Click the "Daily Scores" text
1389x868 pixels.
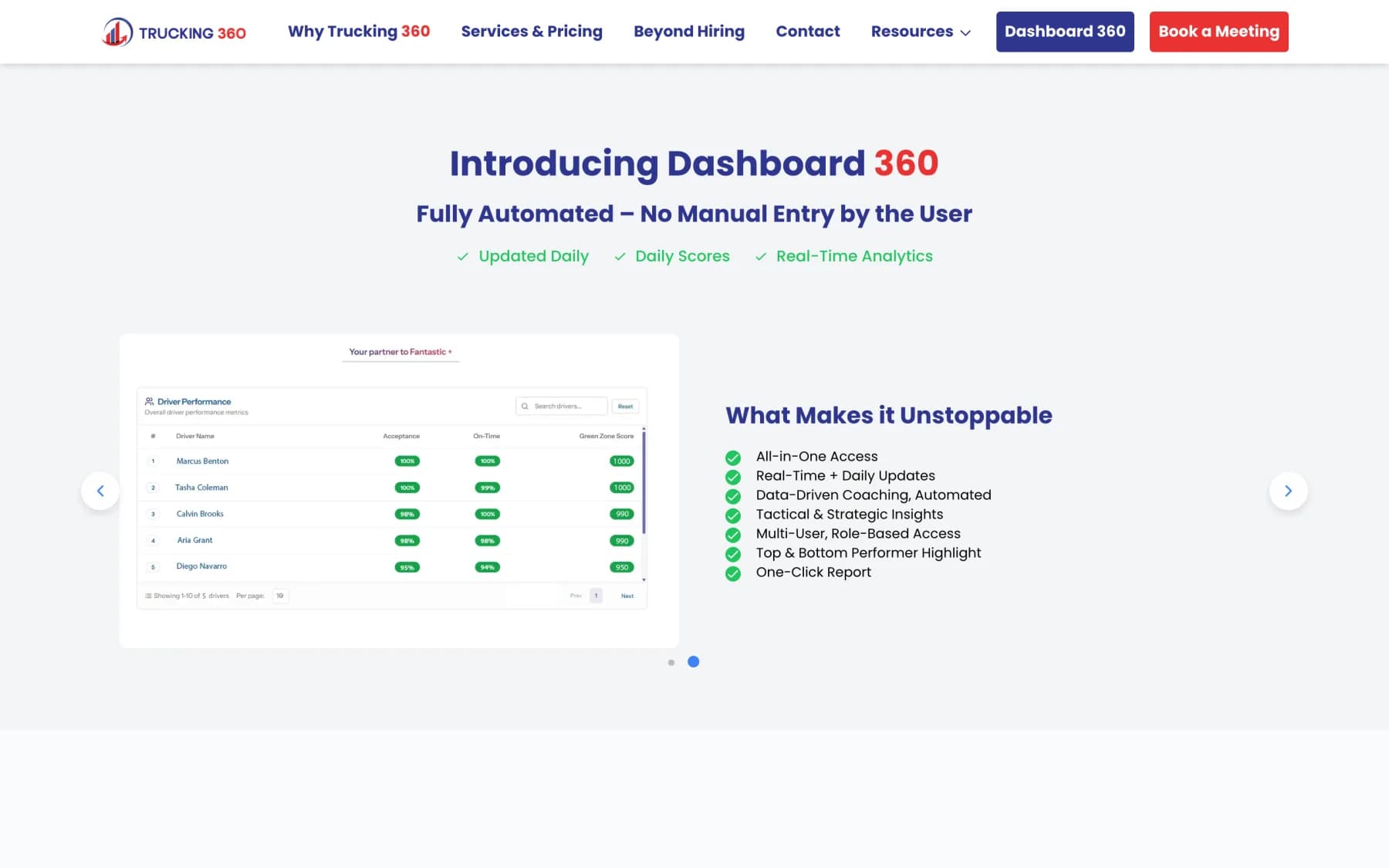[x=682, y=256]
